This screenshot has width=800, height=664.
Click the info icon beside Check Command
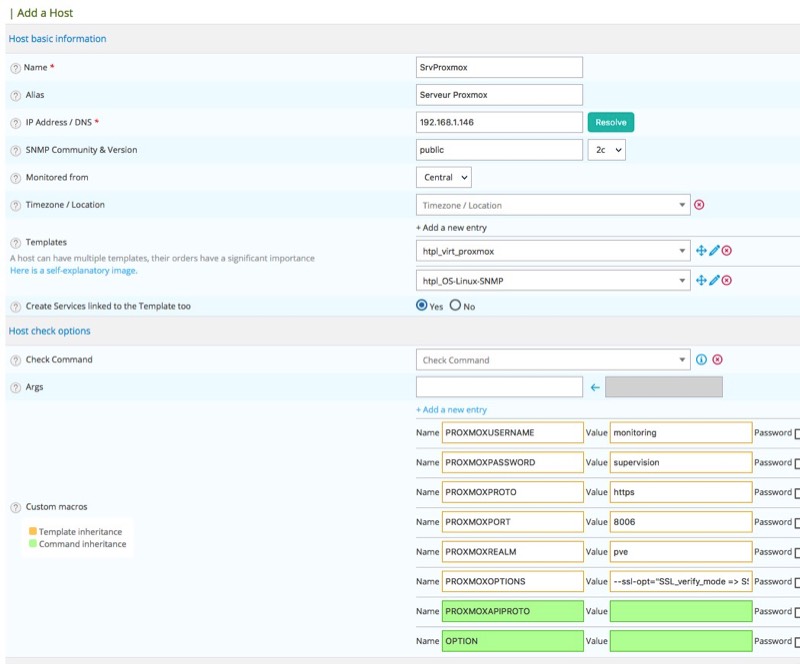[701, 360]
